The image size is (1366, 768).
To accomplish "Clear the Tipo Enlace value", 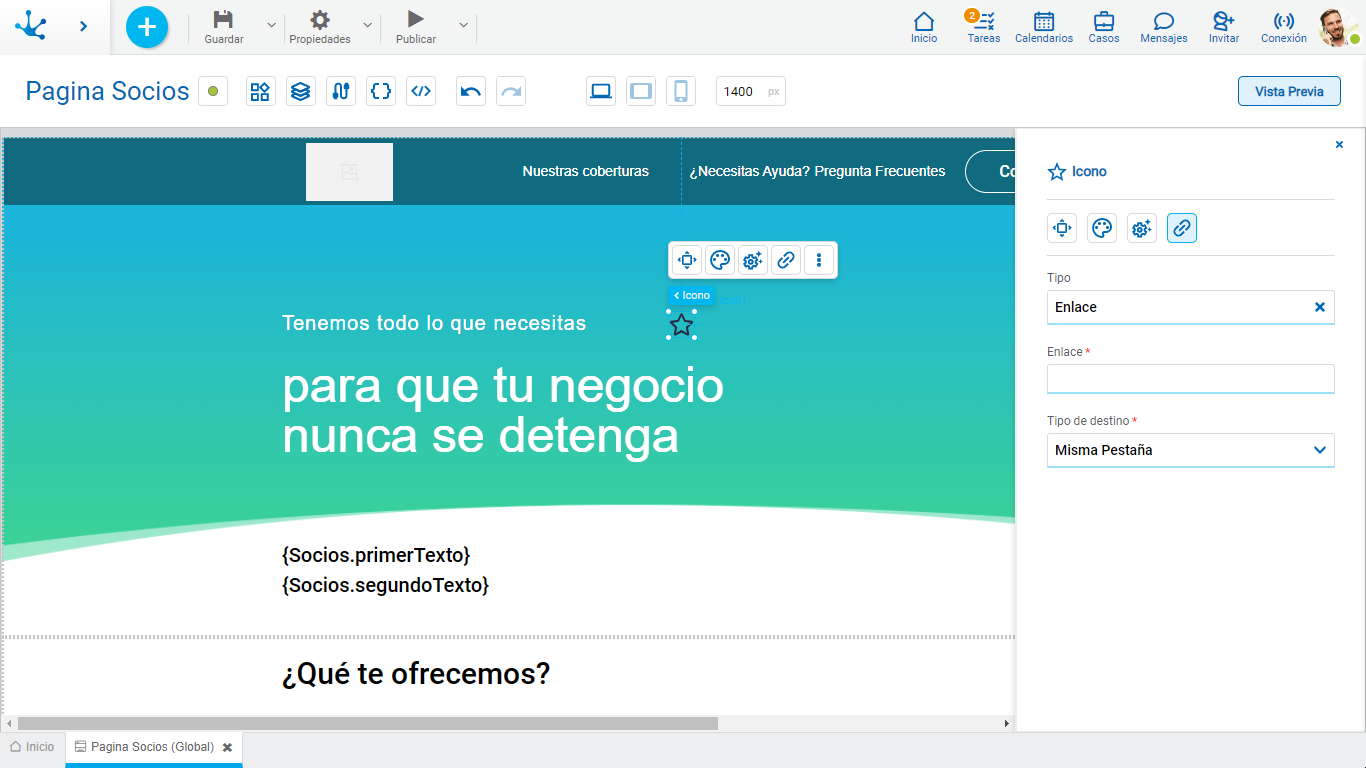I will click(x=1320, y=307).
